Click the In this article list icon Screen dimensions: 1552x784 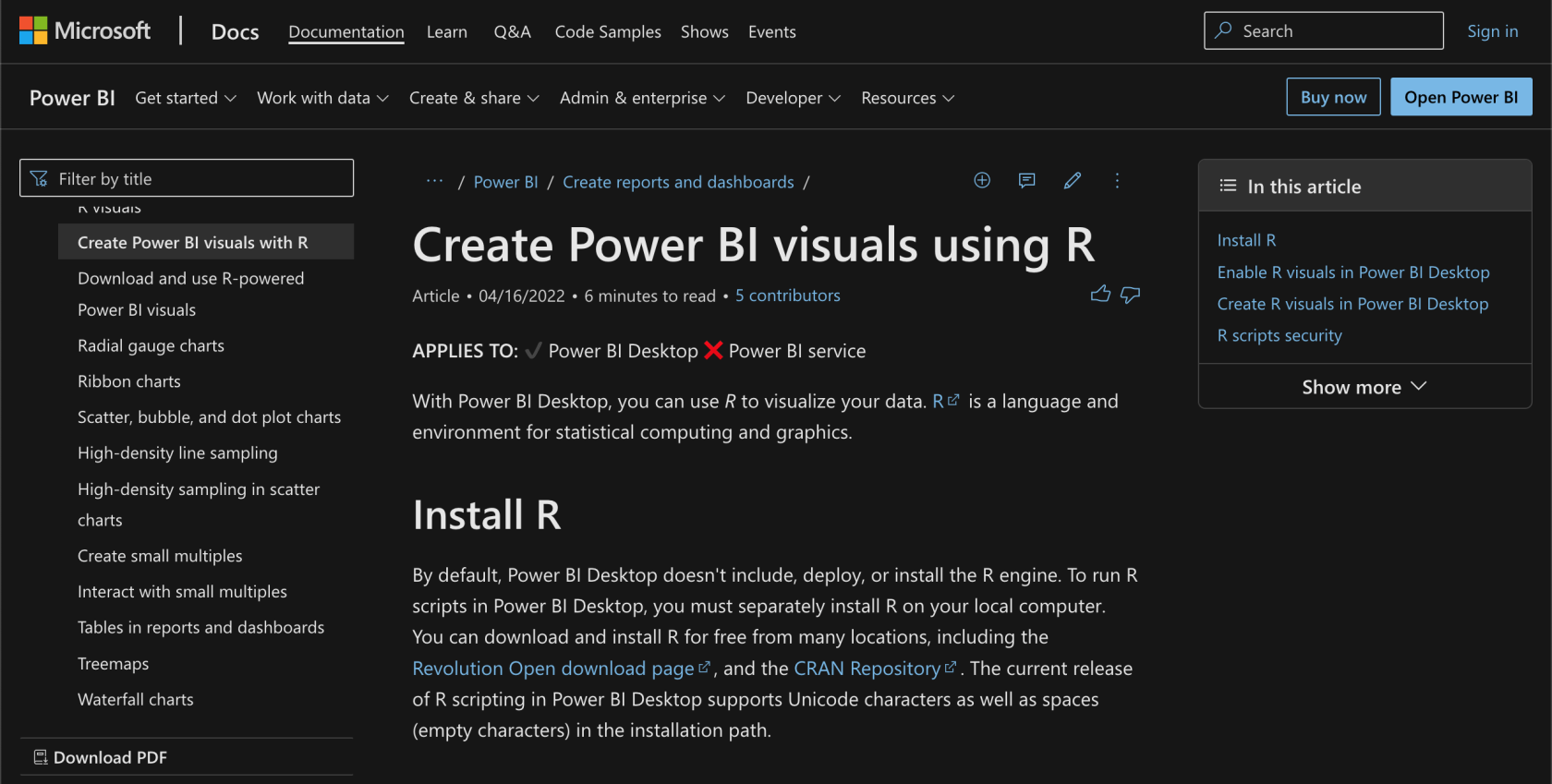[x=1228, y=186]
